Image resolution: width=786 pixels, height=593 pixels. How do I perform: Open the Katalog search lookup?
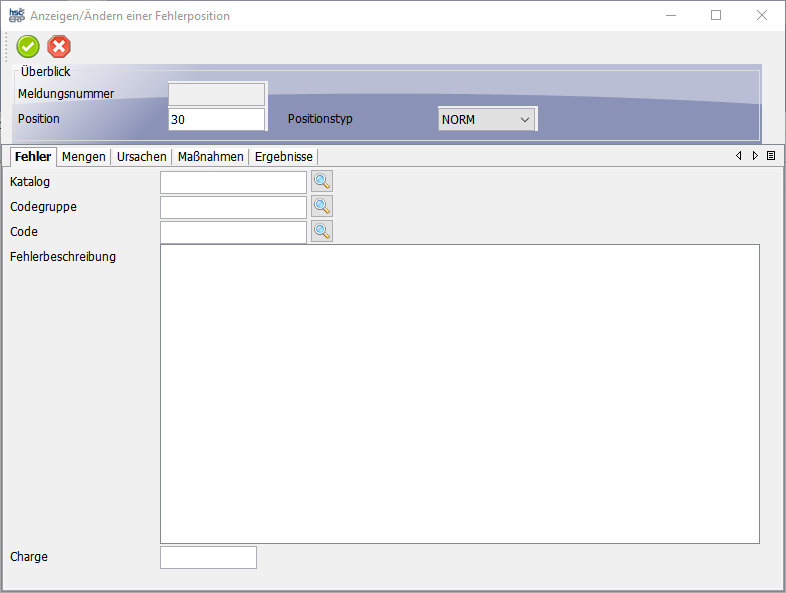[x=321, y=181]
